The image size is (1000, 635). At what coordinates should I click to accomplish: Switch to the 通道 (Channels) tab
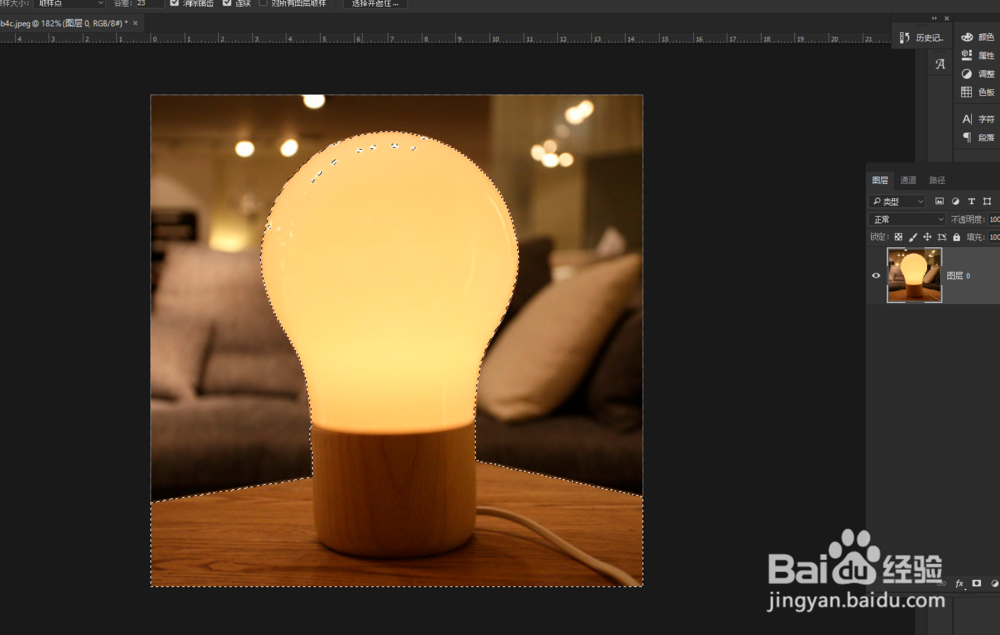pos(908,179)
